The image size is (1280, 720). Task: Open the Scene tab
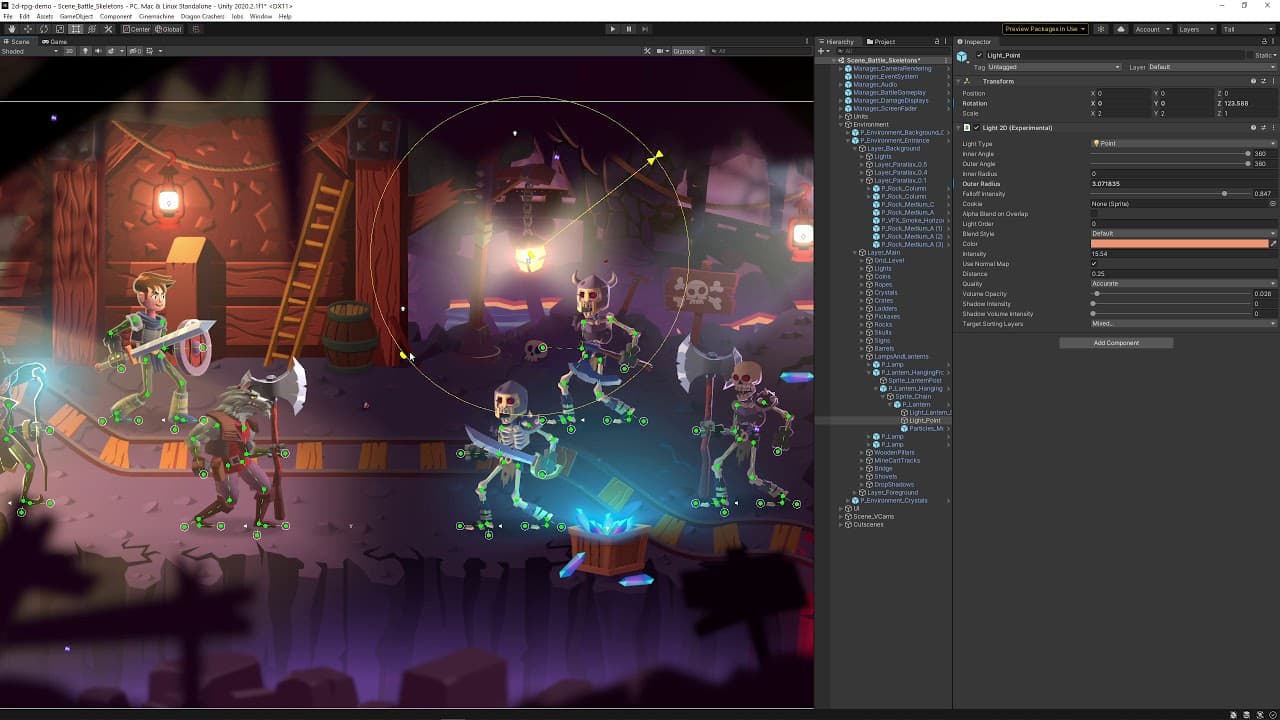click(x=18, y=42)
